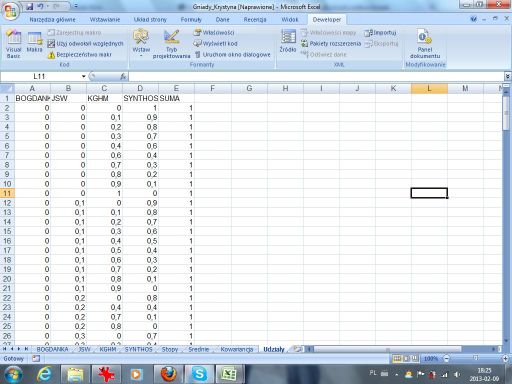Open Panel dokumentu

click(425, 44)
